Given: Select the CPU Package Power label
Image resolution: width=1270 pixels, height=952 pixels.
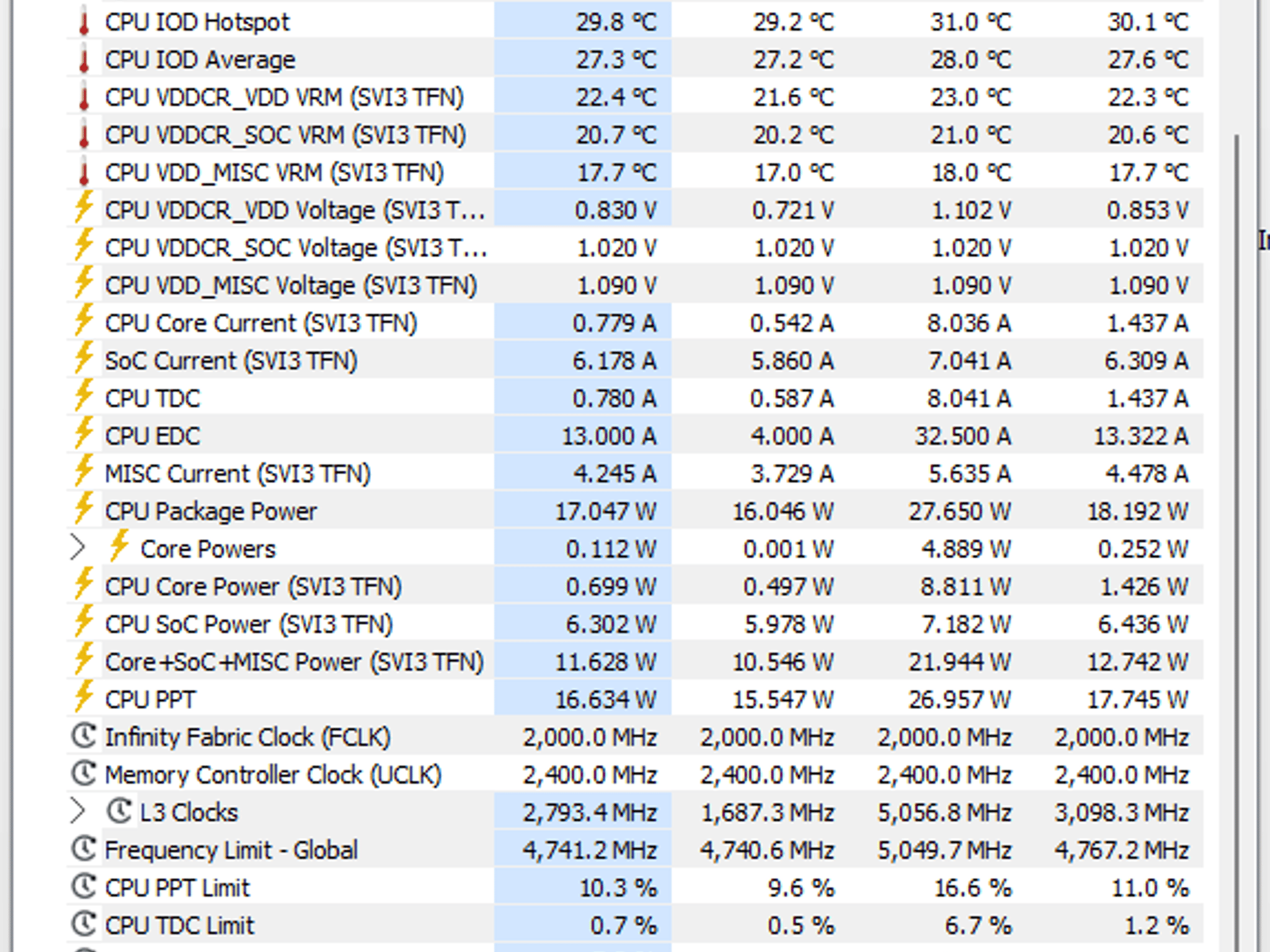Looking at the screenshot, I should coord(211,512).
